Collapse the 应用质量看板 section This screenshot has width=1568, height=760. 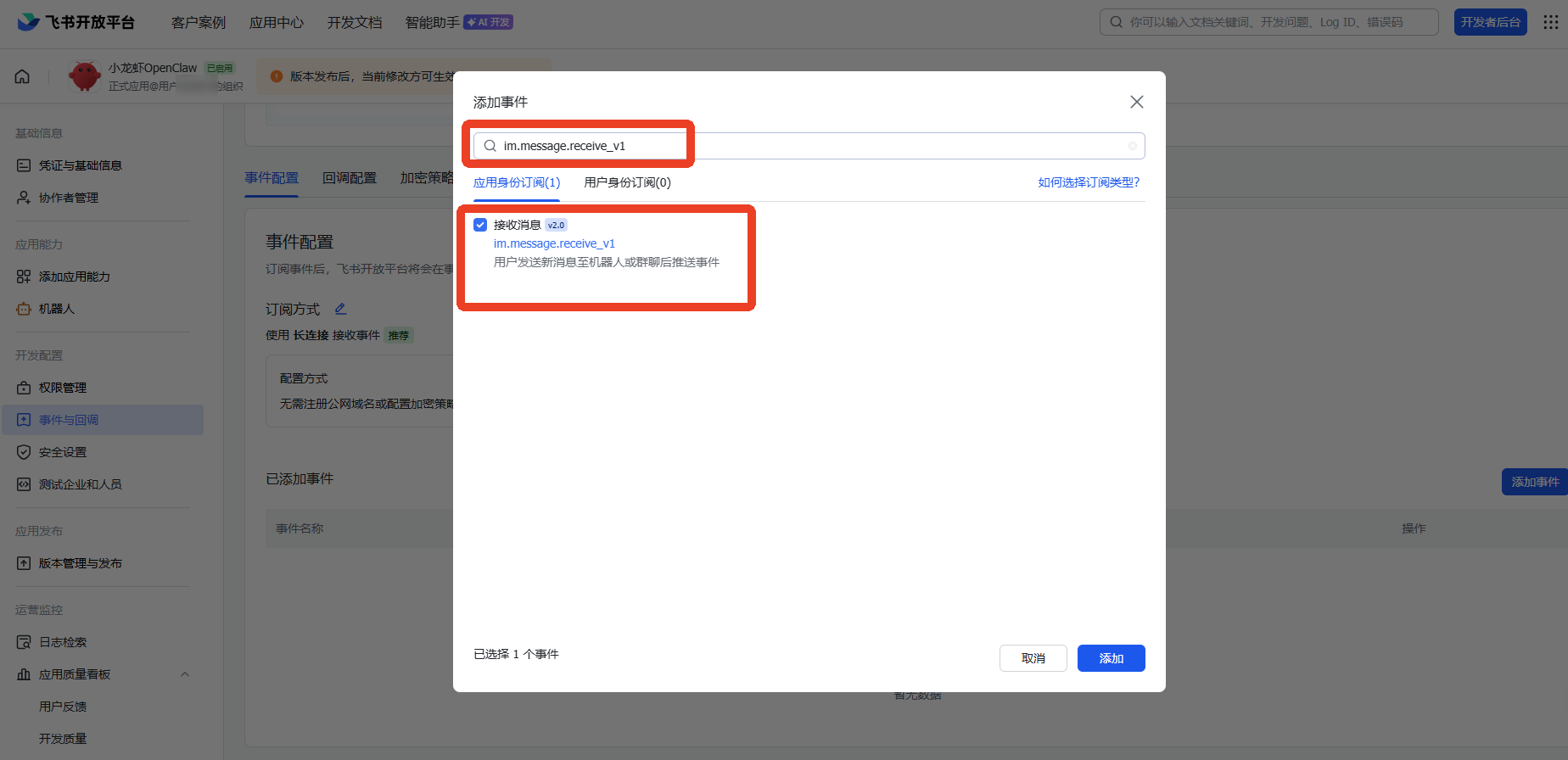click(x=185, y=674)
